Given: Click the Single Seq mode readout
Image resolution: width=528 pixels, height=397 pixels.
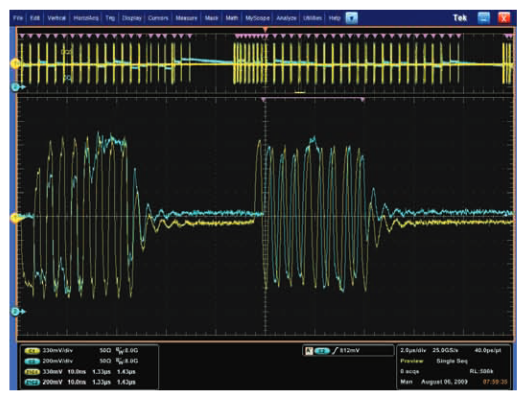Looking at the screenshot, I should 452,361.
